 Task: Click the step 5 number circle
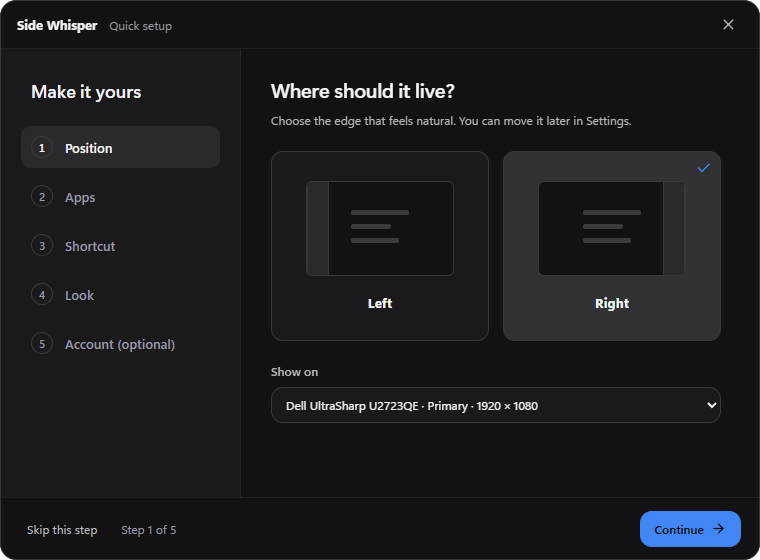[42, 344]
